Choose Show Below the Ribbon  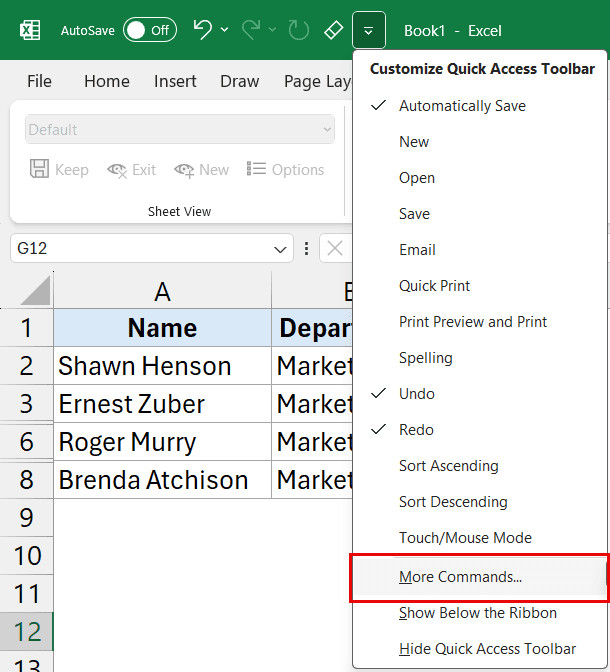click(478, 613)
